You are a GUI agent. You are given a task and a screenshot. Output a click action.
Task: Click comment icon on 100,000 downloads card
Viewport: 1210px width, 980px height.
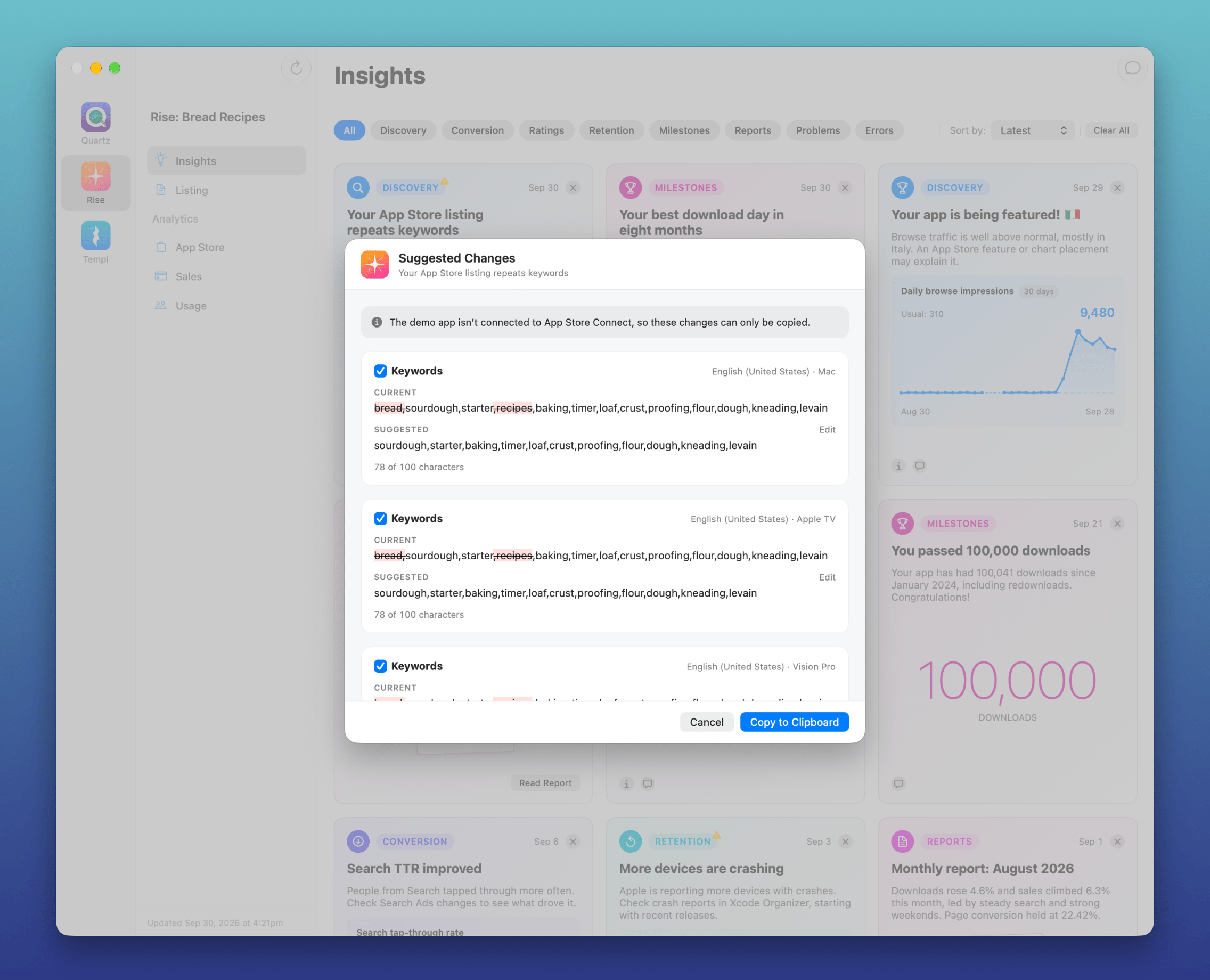coord(898,783)
